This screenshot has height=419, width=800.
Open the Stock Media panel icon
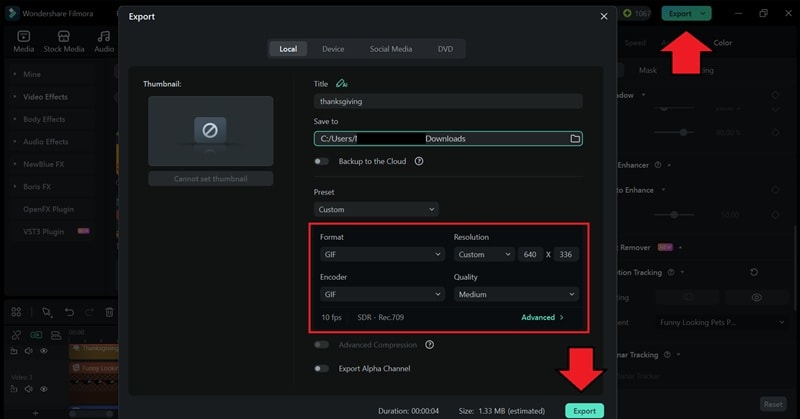[x=64, y=41]
